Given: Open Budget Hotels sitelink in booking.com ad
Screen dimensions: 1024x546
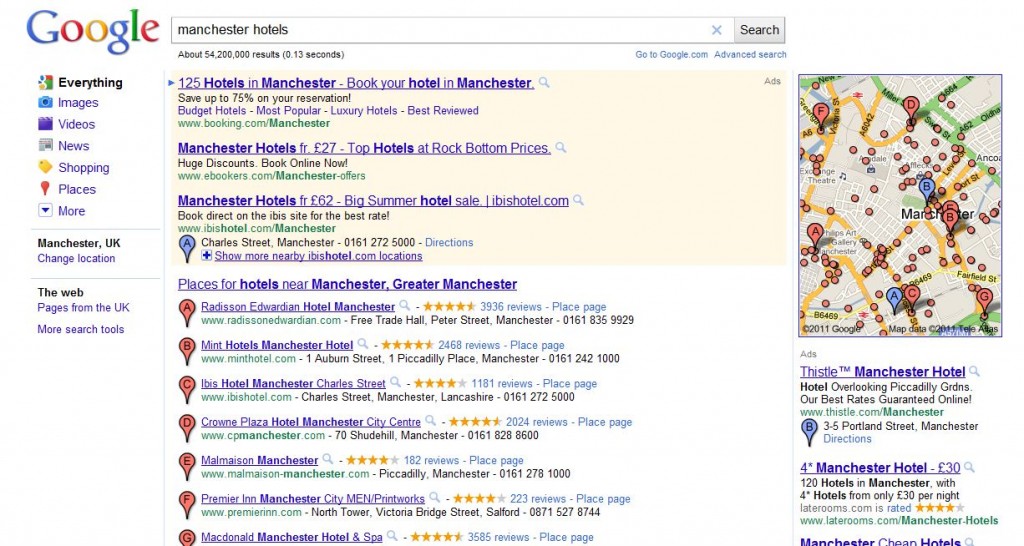Looking at the screenshot, I should point(212,110).
